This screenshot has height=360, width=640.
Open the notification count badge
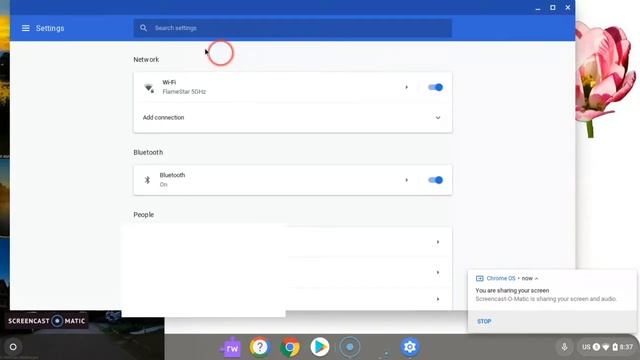pos(596,347)
